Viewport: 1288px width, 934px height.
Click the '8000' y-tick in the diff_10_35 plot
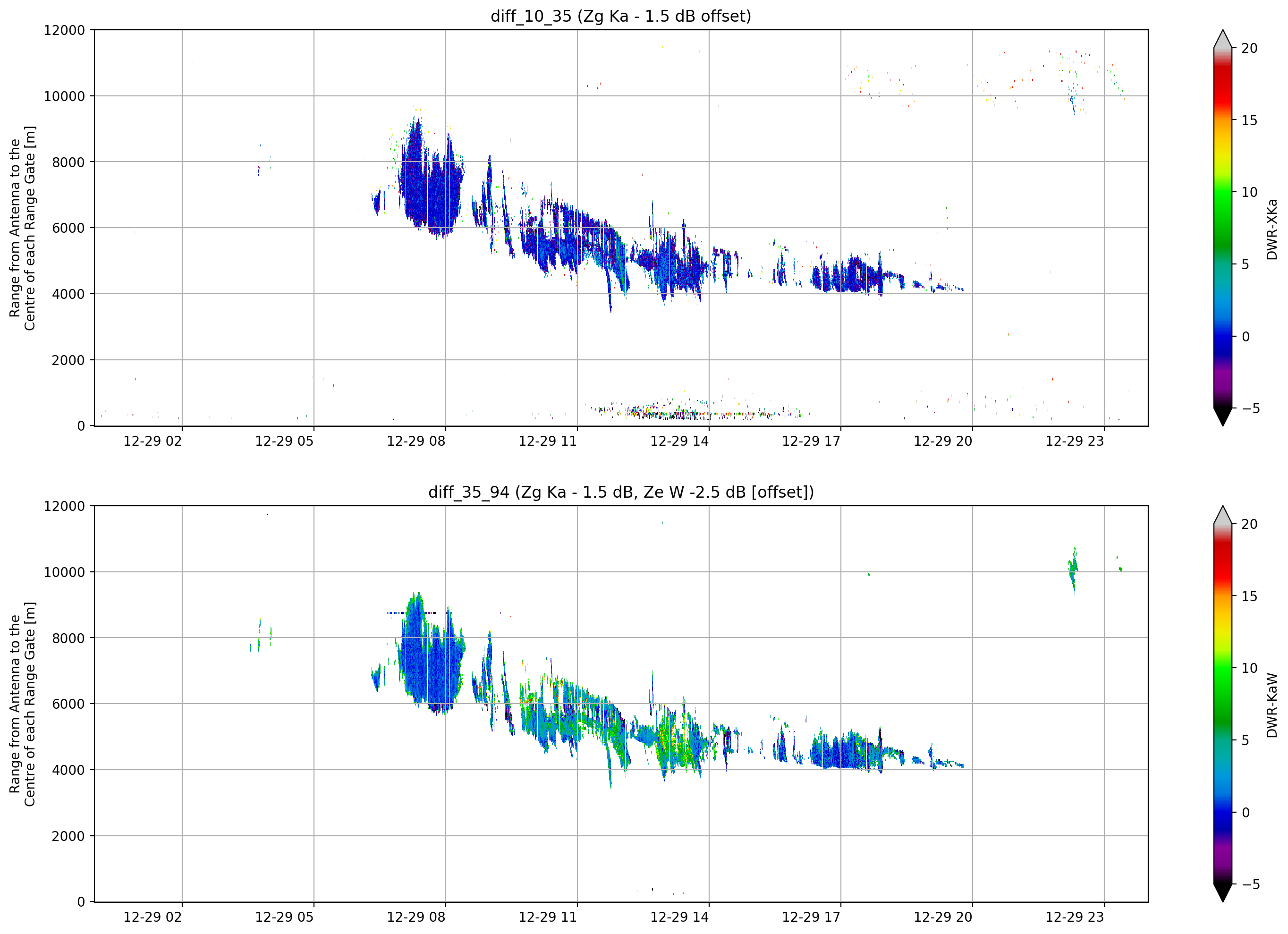pyautogui.click(x=68, y=162)
